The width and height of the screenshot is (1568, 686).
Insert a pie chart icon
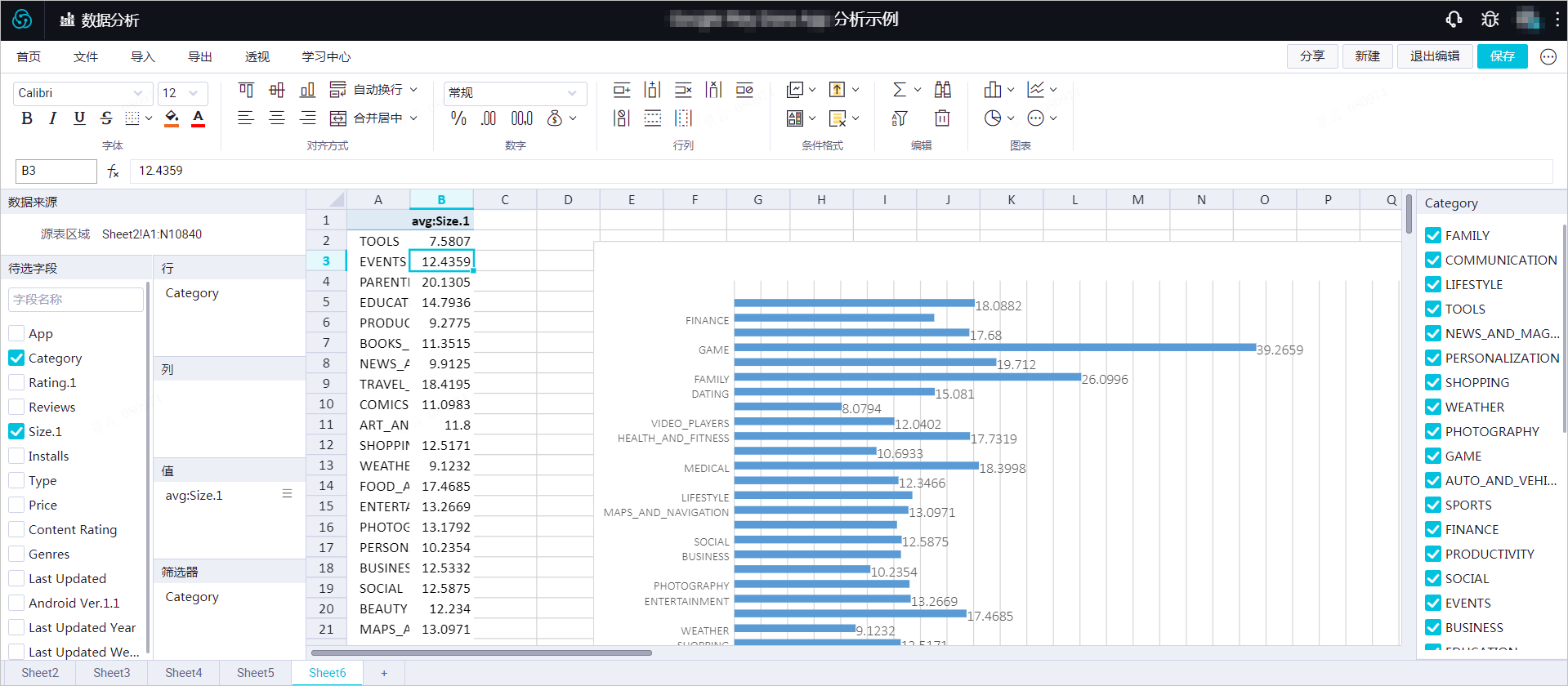coord(993,118)
